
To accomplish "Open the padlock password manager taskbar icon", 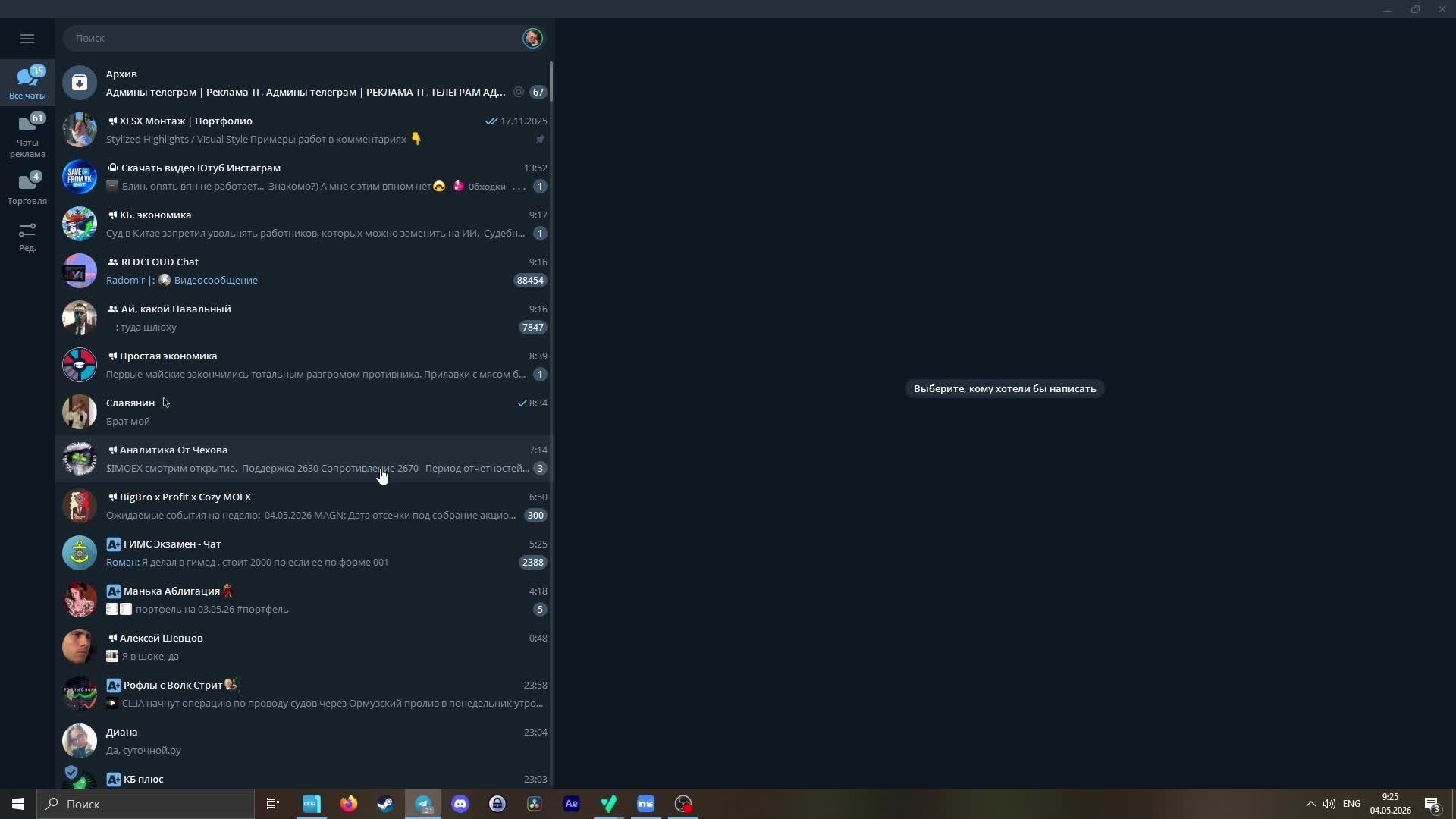I will click(497, 804).
